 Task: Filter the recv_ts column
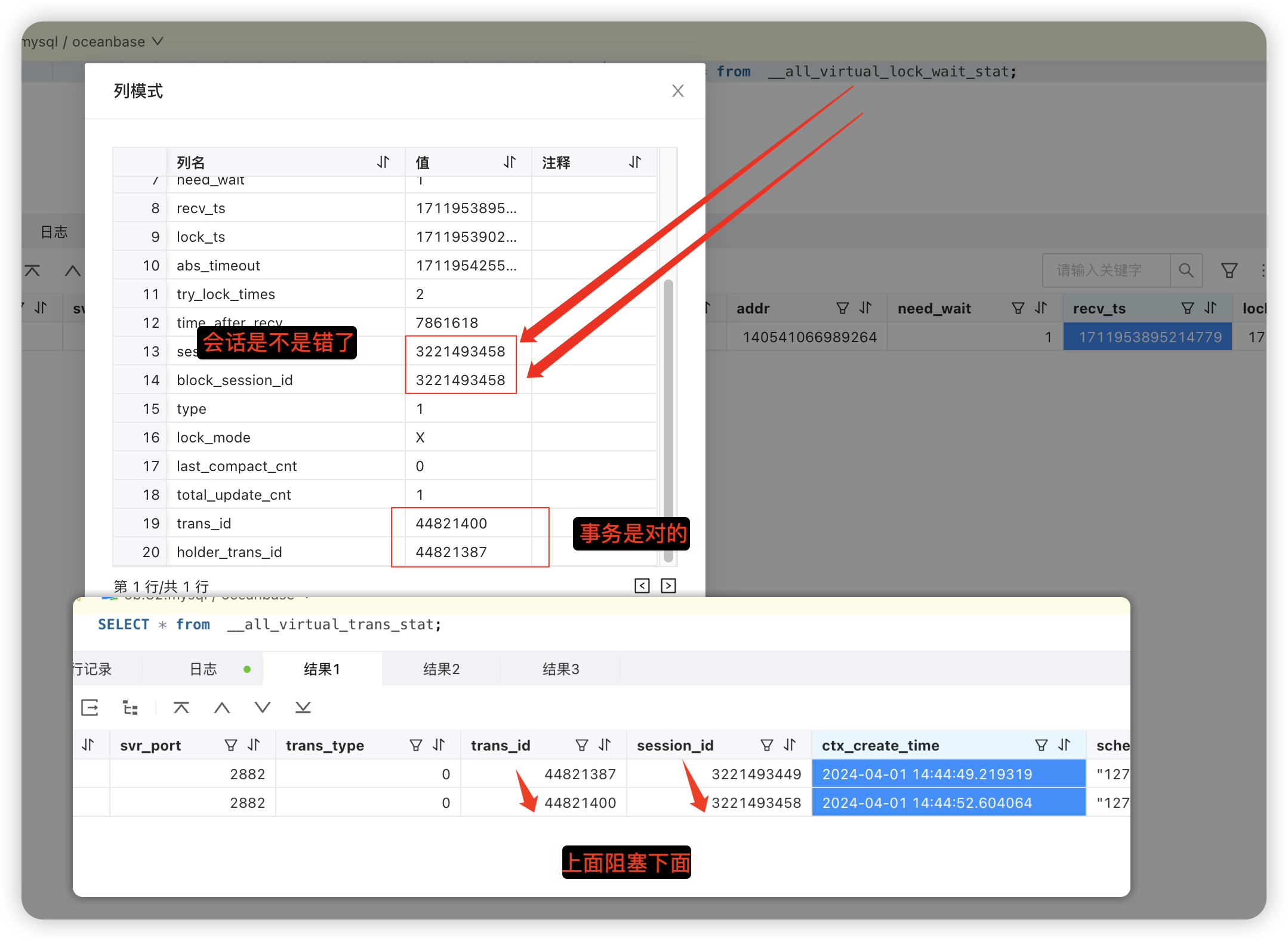point(1188,308)
